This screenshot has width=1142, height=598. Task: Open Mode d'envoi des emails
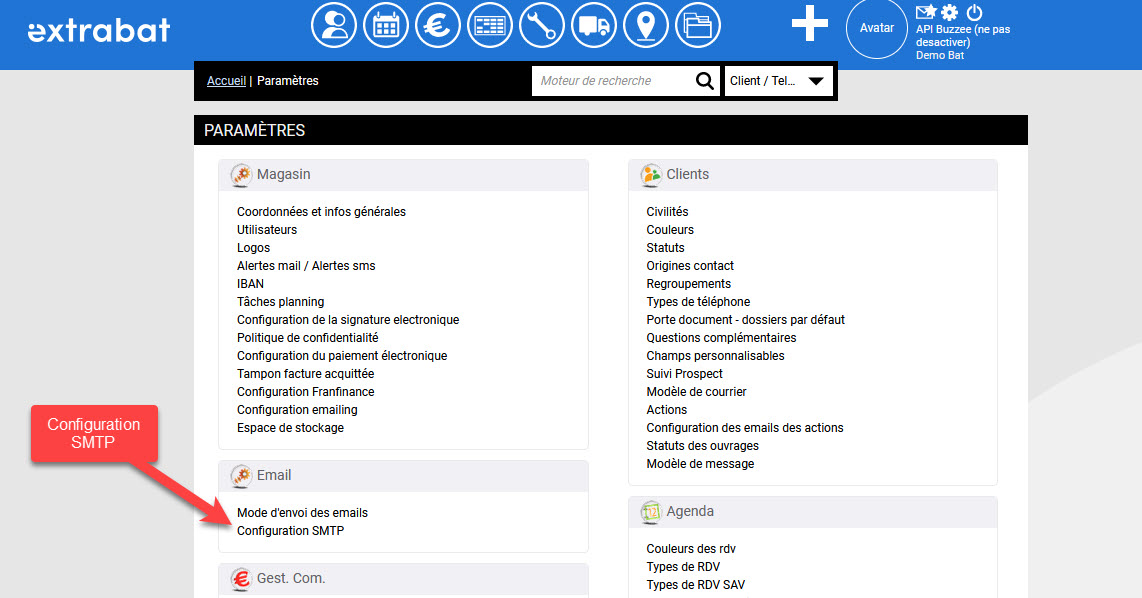302,513
